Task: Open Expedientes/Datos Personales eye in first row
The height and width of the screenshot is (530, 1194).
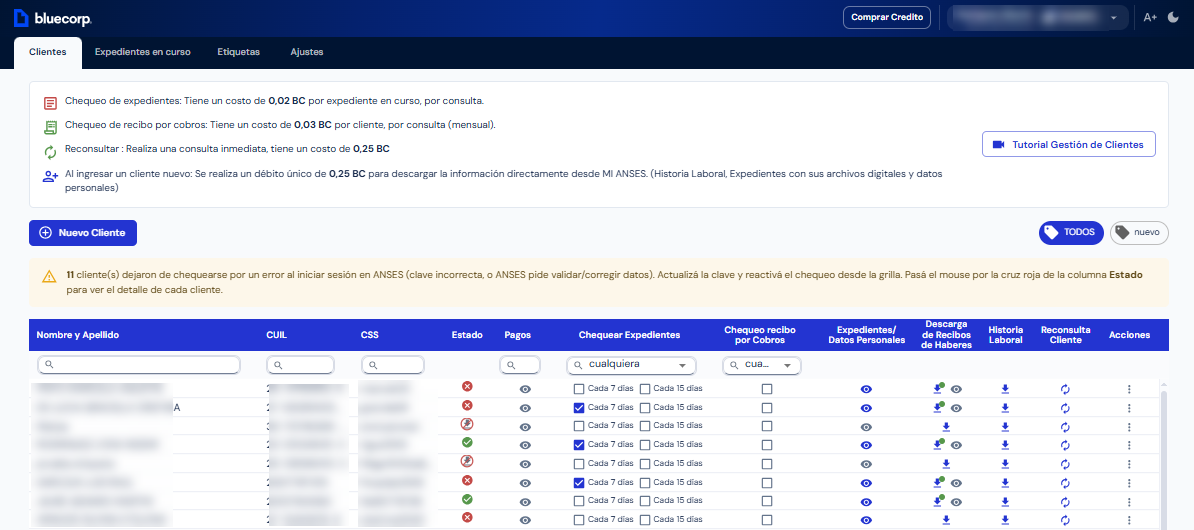Action: [x=866, y=389]
